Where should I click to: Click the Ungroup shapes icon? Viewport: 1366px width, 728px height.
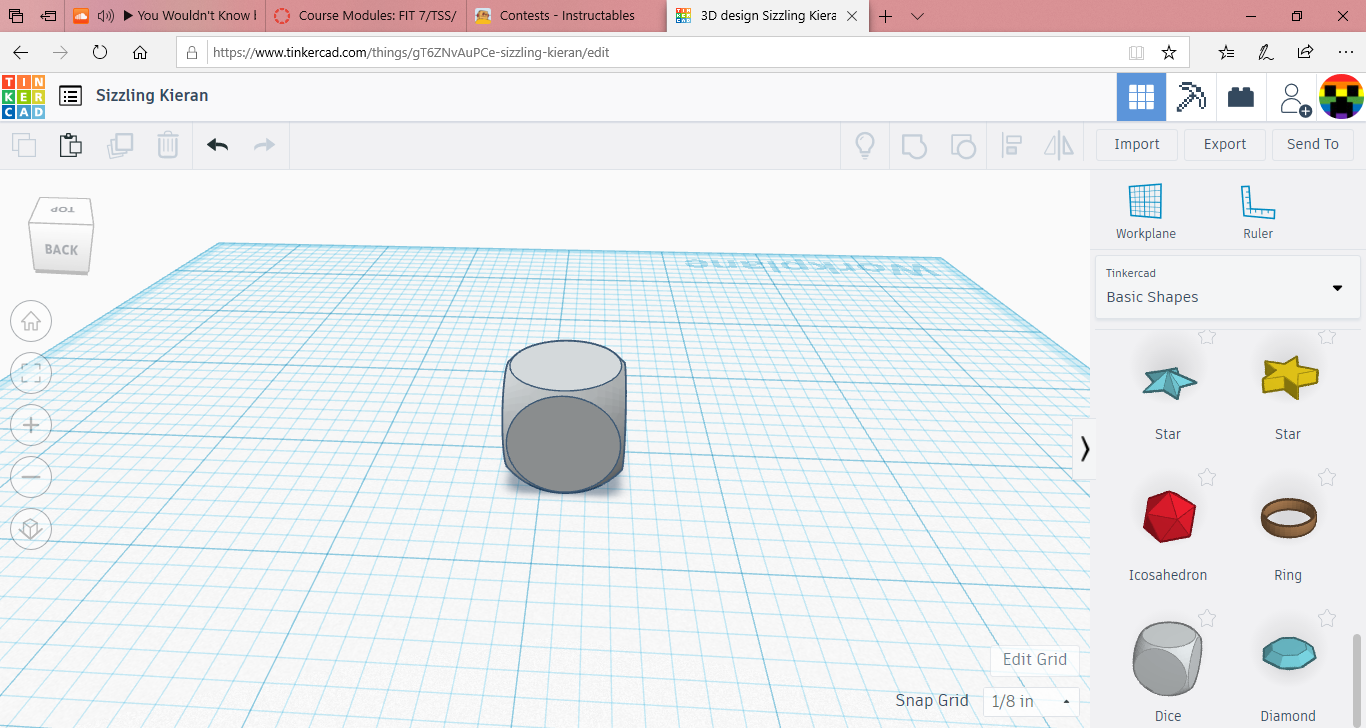coord(962,145)
